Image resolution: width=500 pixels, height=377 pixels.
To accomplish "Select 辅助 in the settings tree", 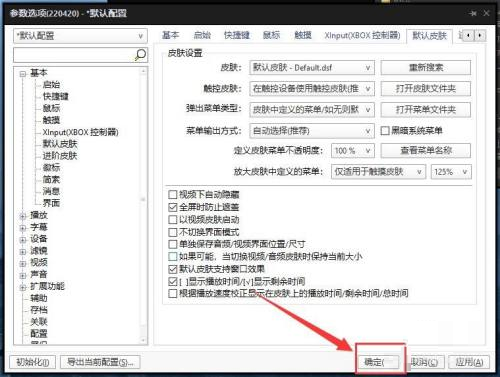I will tap(39, 298).
